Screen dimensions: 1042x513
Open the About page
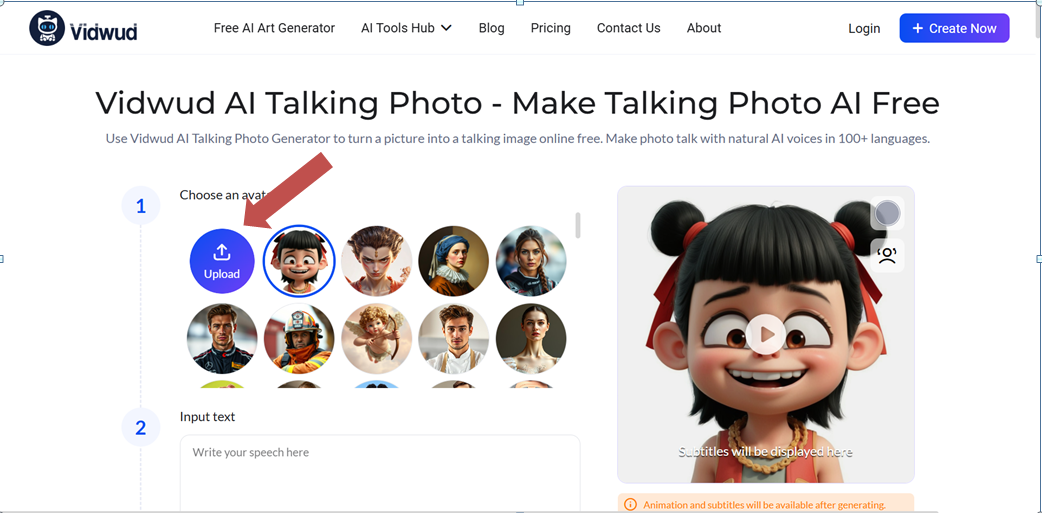tap(704, 28)
